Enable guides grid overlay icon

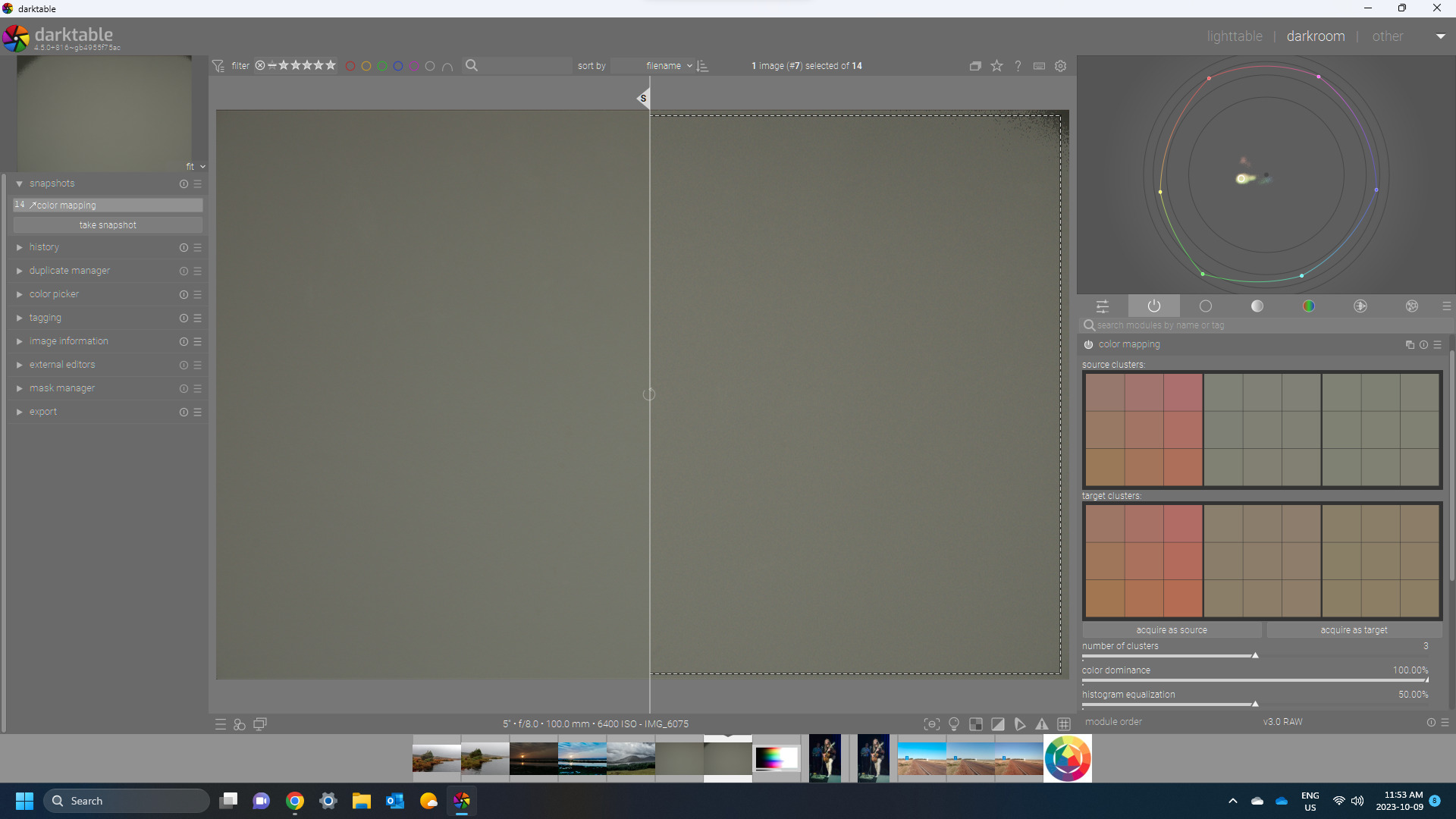1064,724
